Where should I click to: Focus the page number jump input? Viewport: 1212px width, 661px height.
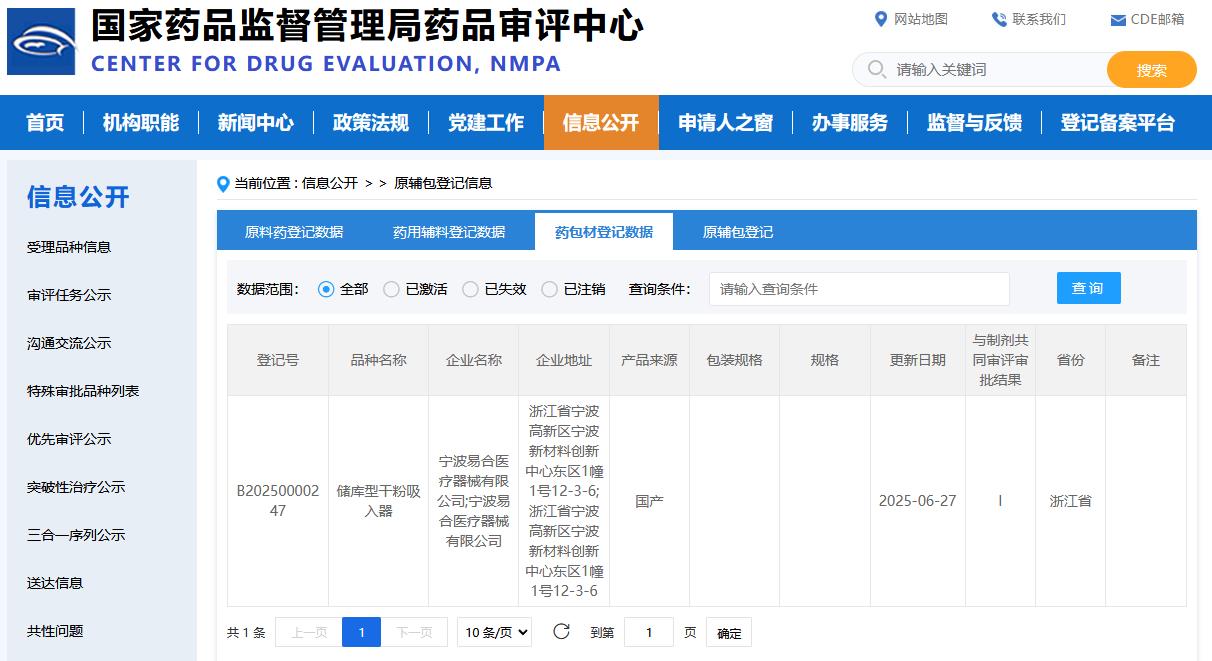[x=648, y=632]
